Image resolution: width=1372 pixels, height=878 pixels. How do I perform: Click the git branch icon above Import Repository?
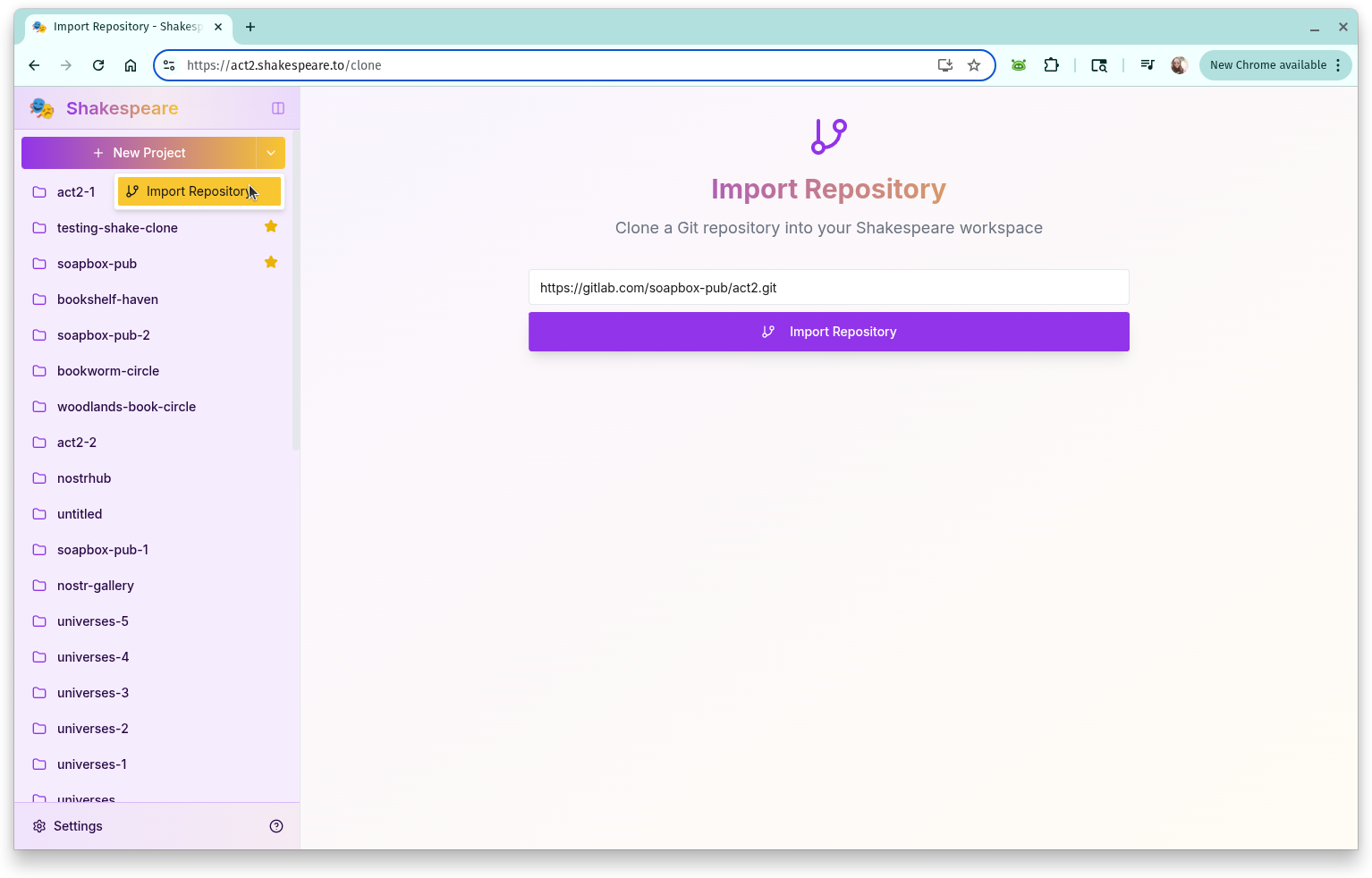pyautogui.click(x=828, y=136)
